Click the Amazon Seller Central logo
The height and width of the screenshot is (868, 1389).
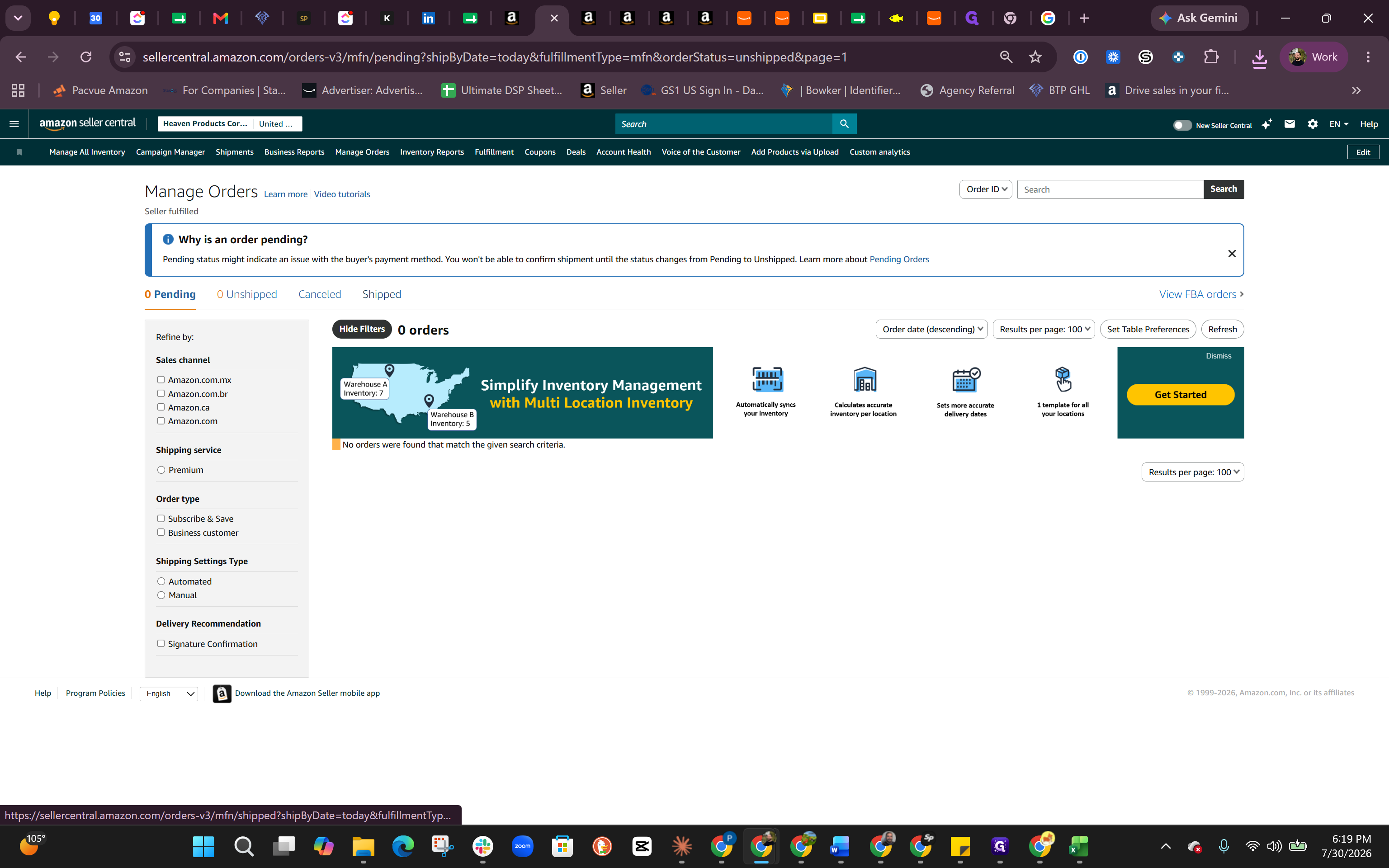point(87,123)
